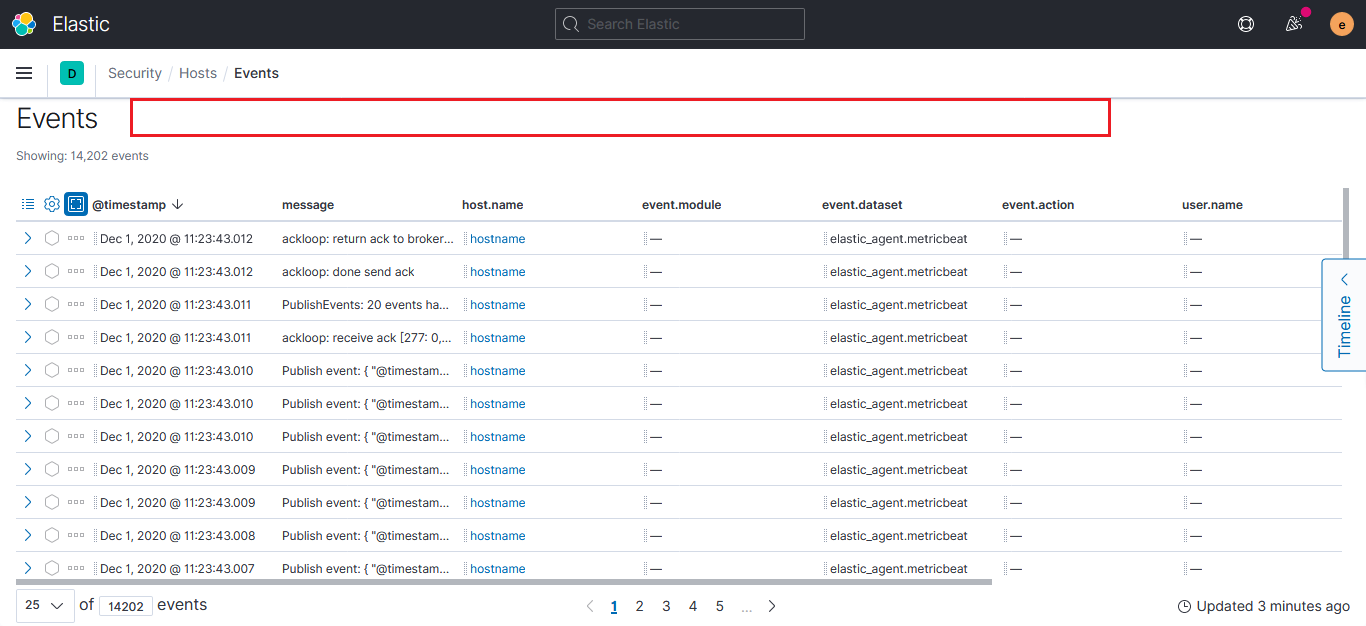The image size is (1366, 626).
Task: Open row density options with the list icon
Action: [27, 203]
